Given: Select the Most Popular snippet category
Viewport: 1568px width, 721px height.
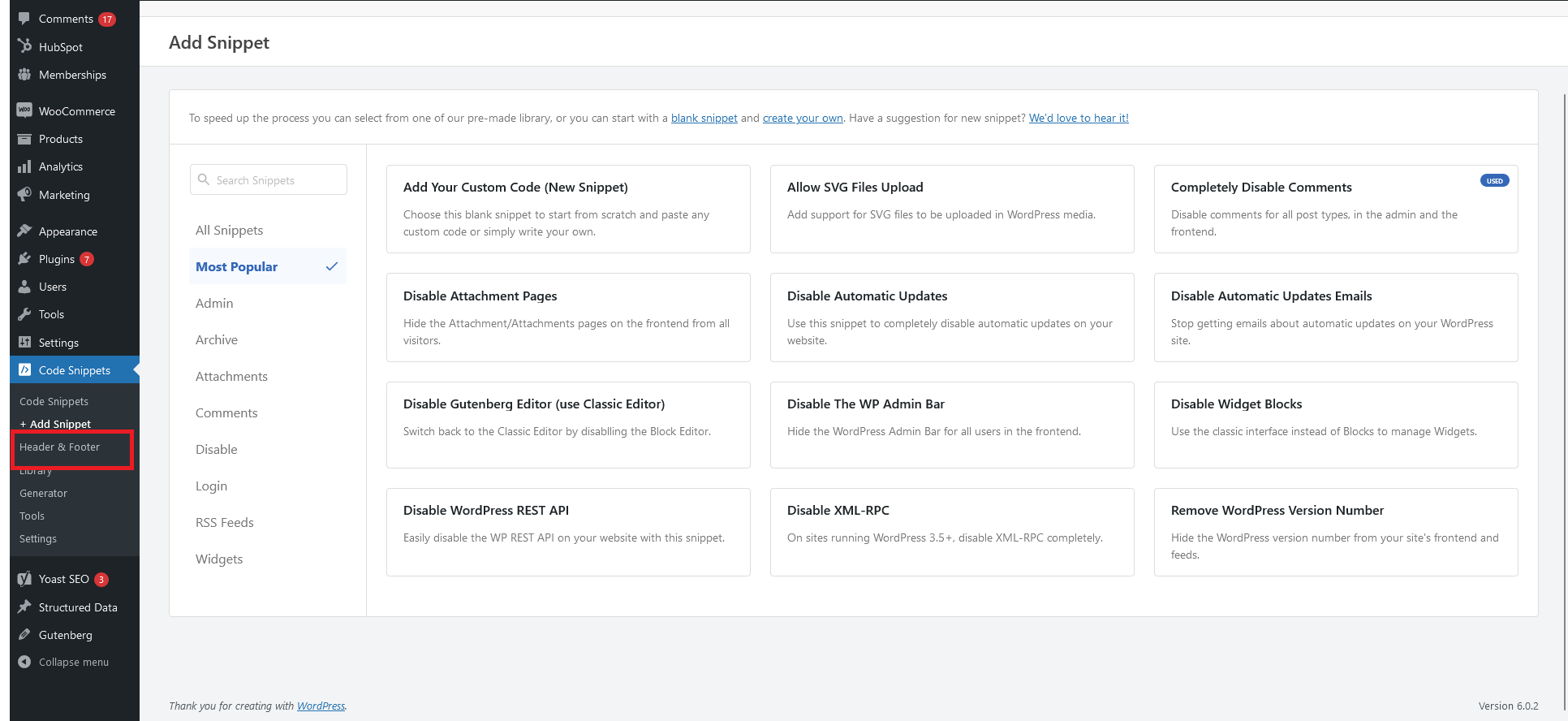Looking at the screenshot, I should (x=236, y=266).
